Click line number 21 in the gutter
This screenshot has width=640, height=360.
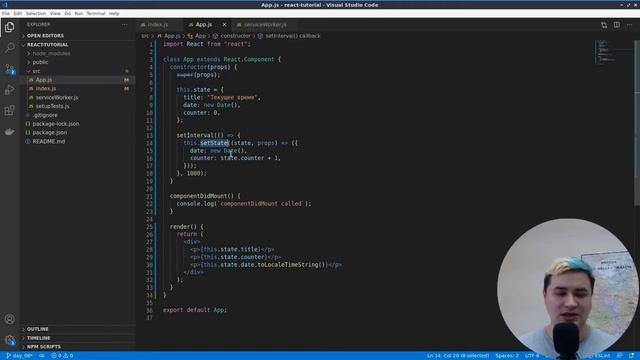point(149,196)
